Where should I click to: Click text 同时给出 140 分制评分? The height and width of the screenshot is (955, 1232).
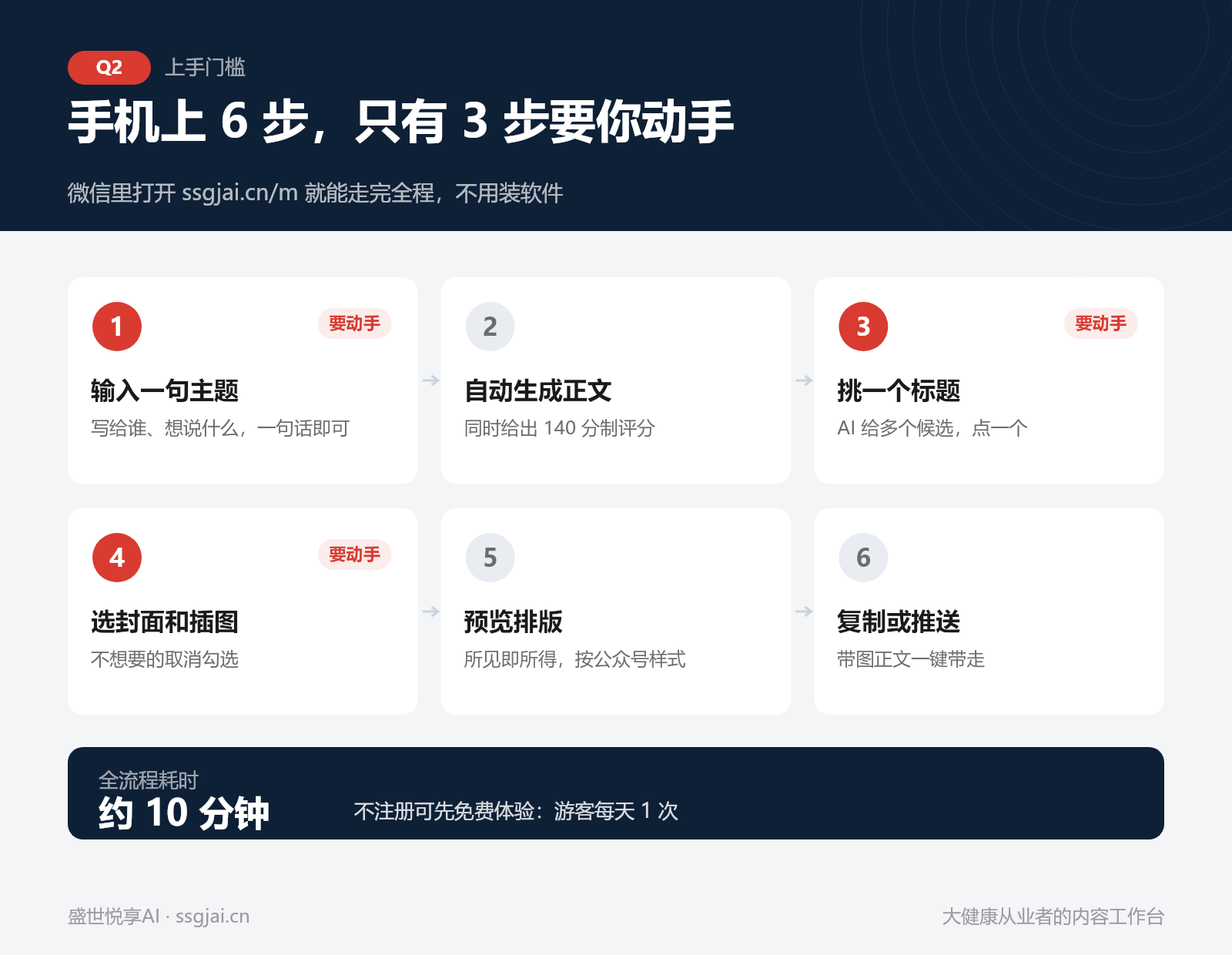coord(560,428)
